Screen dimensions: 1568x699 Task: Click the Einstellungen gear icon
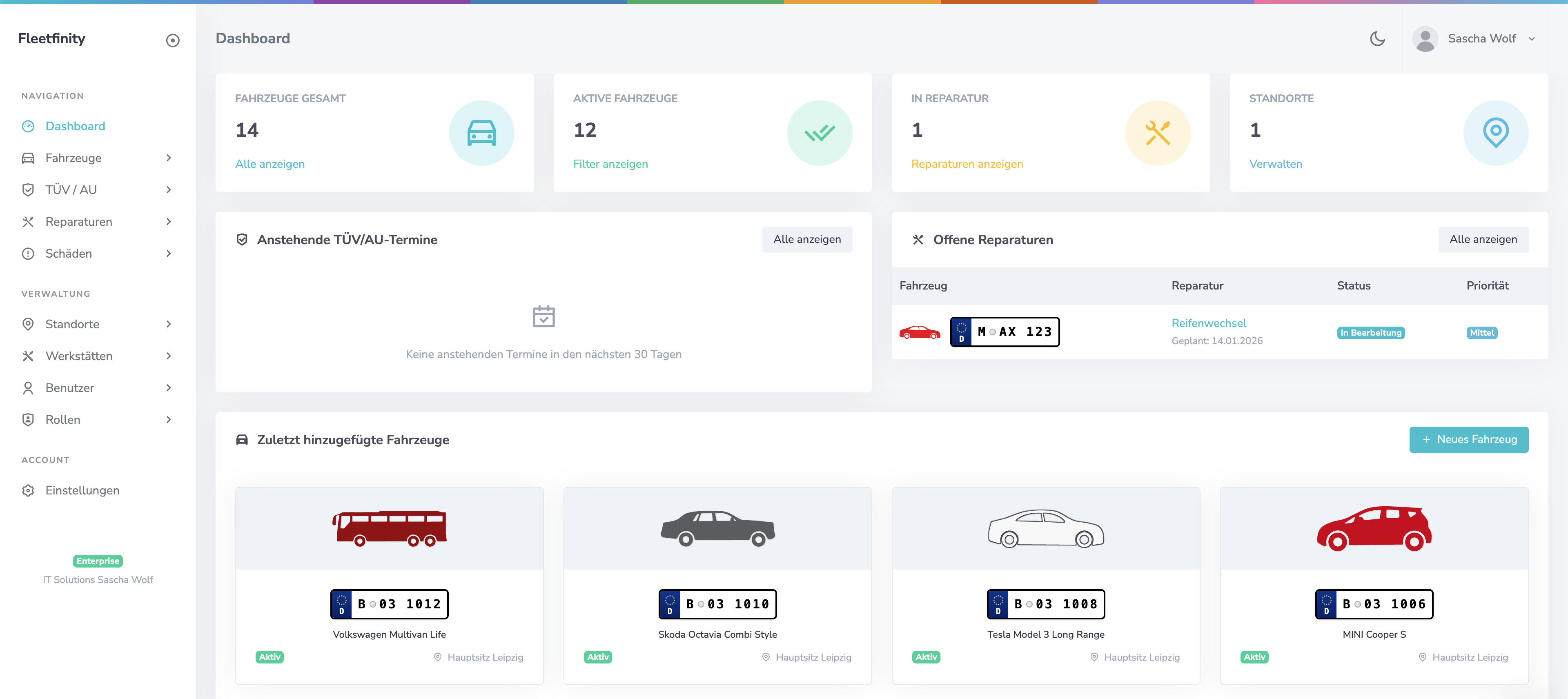pyautogui.click(x=29, y=490)
